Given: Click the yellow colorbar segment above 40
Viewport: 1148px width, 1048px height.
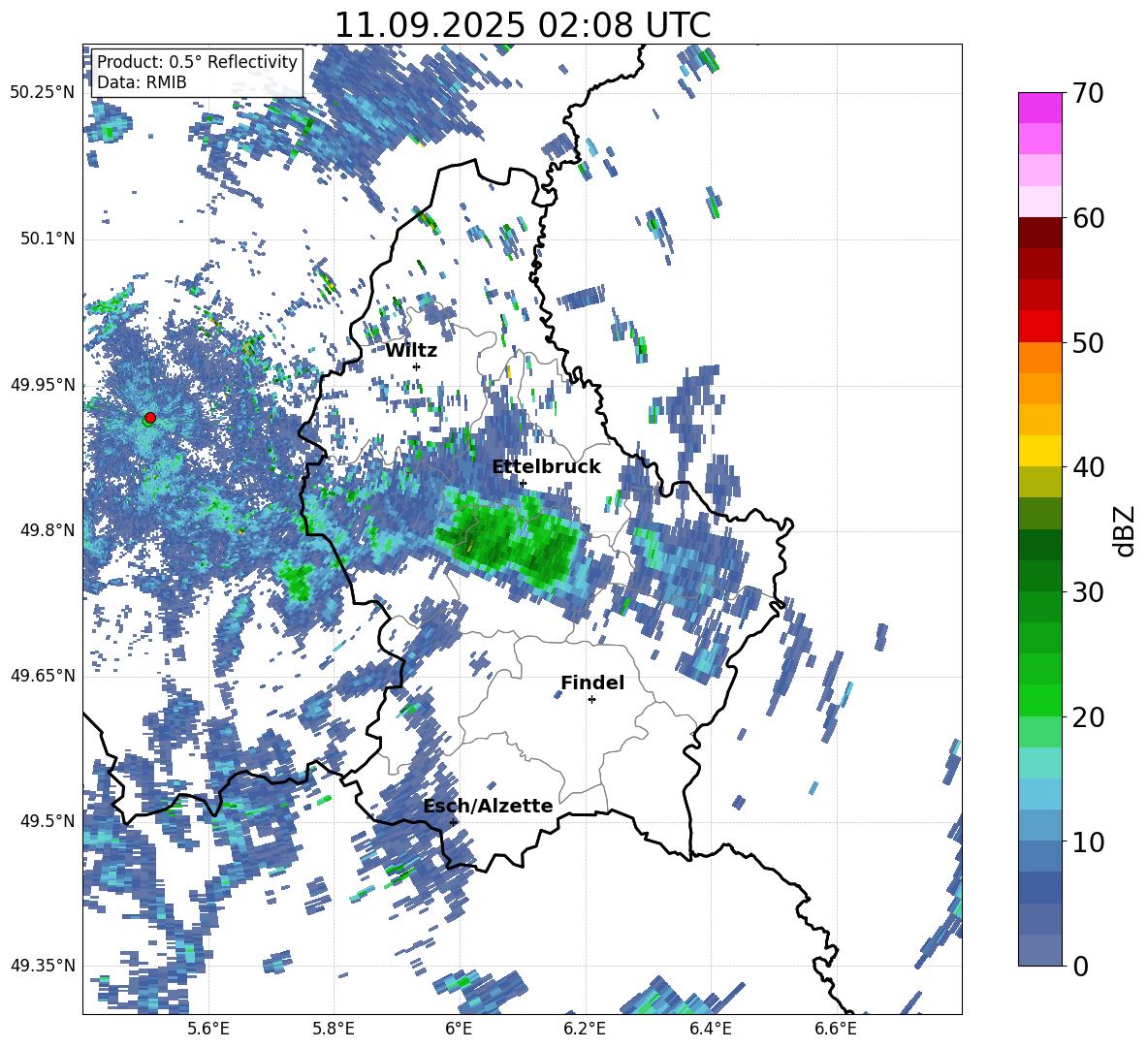Looking at the screenshot, I should [1039, 451].
